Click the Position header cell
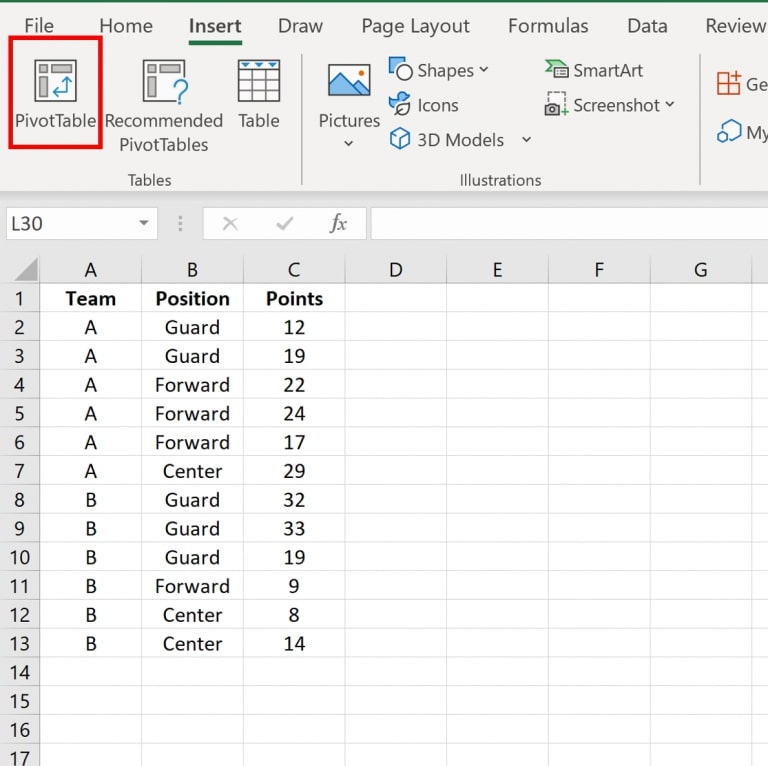 pyautogui.click(x=192, y=298)
